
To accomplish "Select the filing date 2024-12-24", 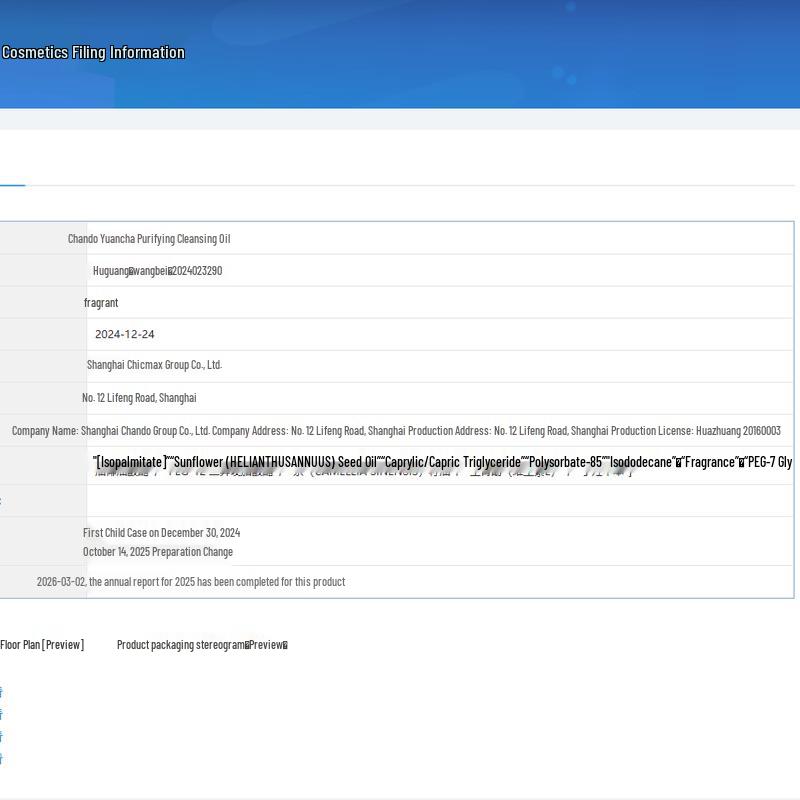I will 124,334.
